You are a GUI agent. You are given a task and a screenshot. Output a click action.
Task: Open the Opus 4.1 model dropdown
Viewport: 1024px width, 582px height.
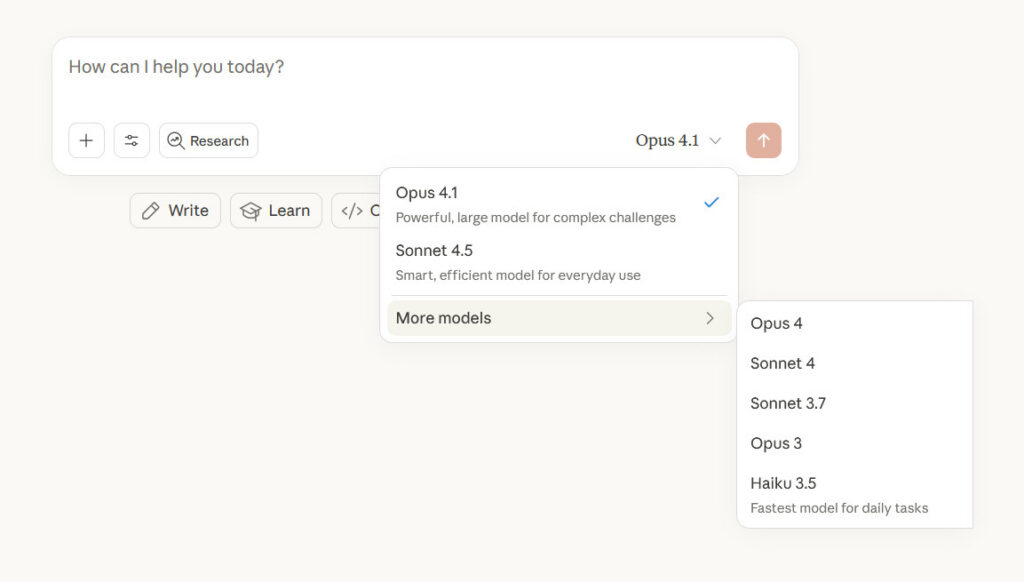click(679, 140)
